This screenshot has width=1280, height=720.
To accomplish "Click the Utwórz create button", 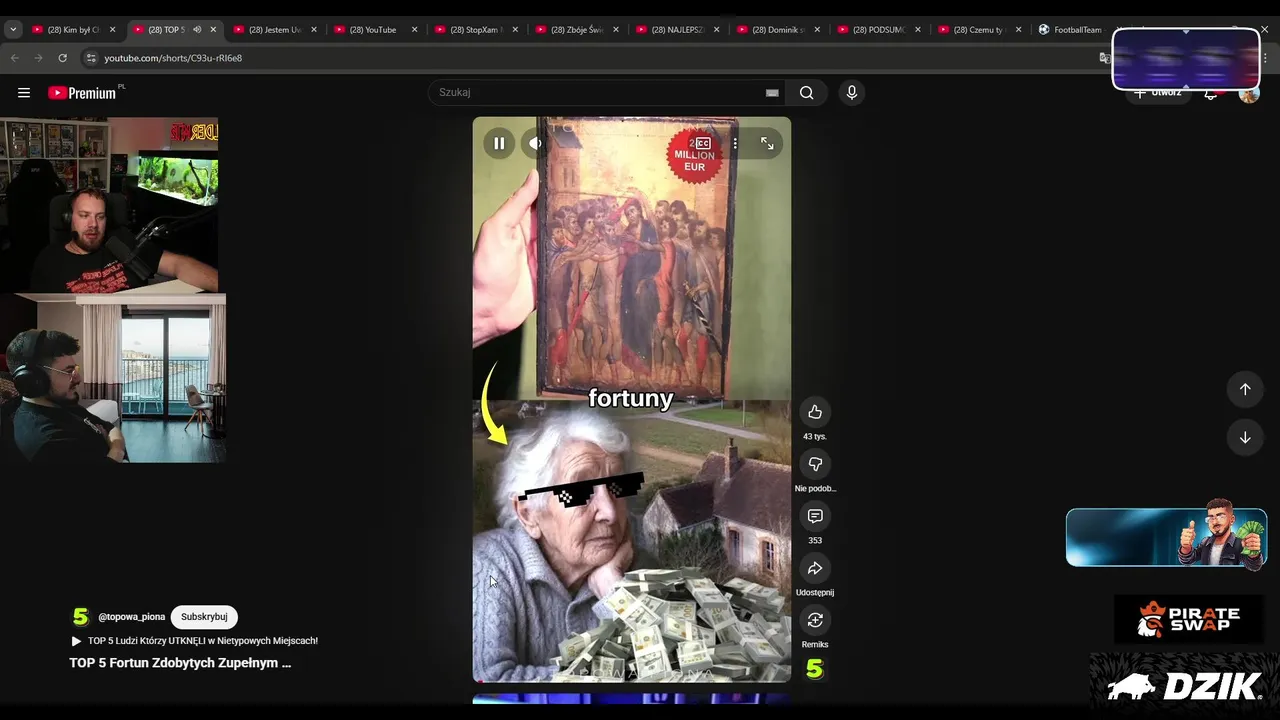I will click(1158, 93).
